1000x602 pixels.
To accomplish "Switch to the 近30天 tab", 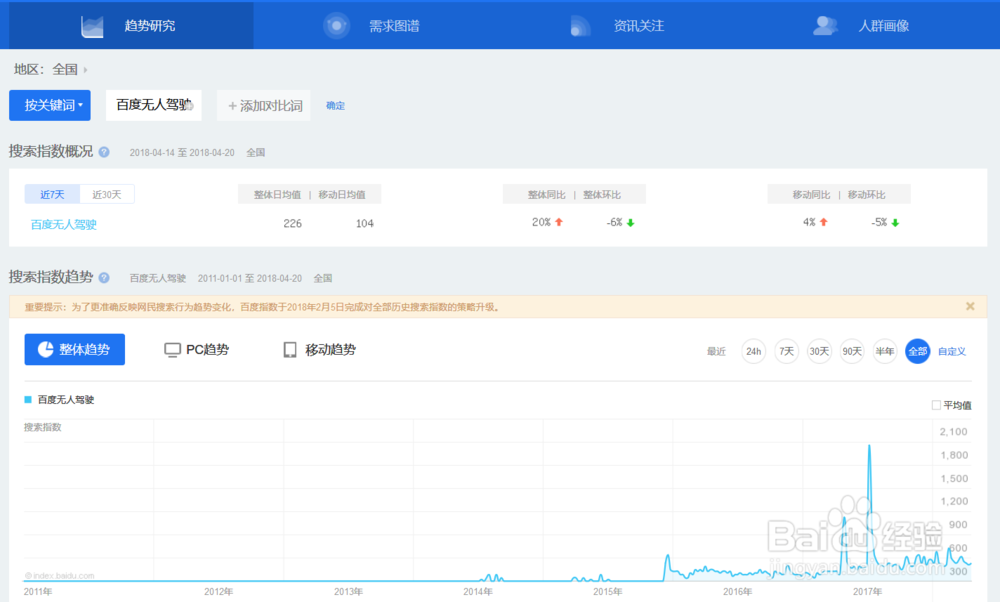I will click(x=107, y=194).
